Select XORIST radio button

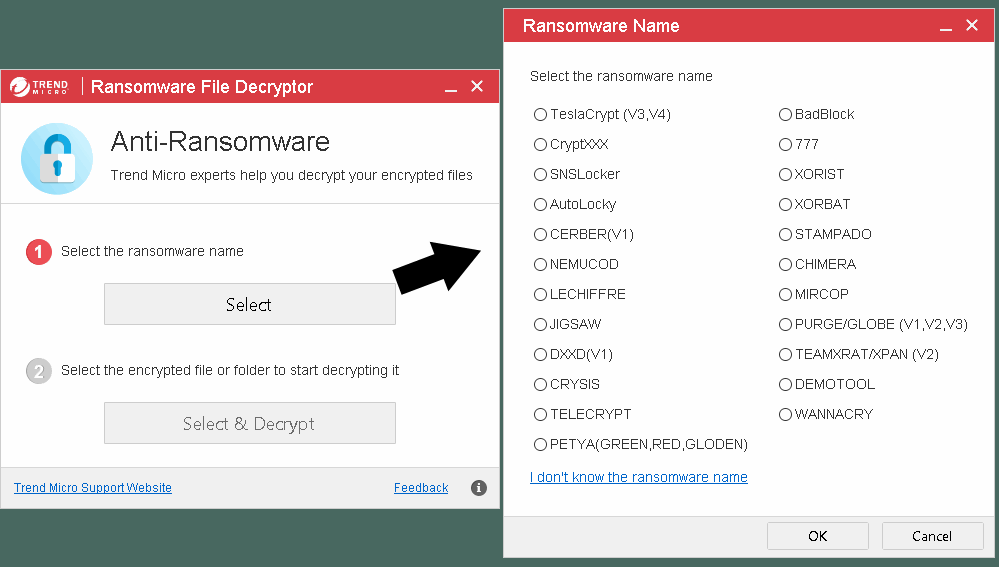point(786,175)
